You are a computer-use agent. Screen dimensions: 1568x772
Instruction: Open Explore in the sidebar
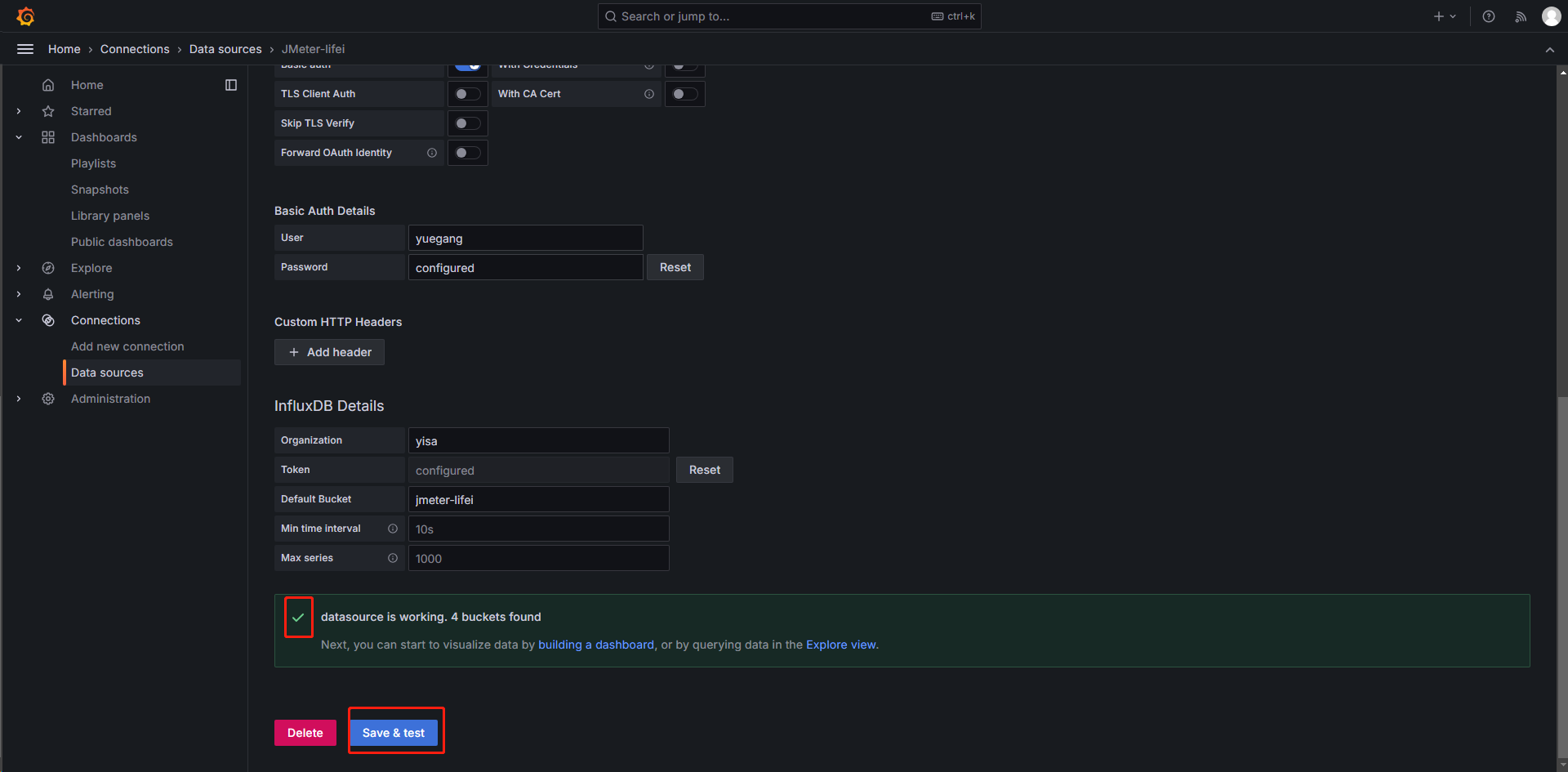(91, 268)
